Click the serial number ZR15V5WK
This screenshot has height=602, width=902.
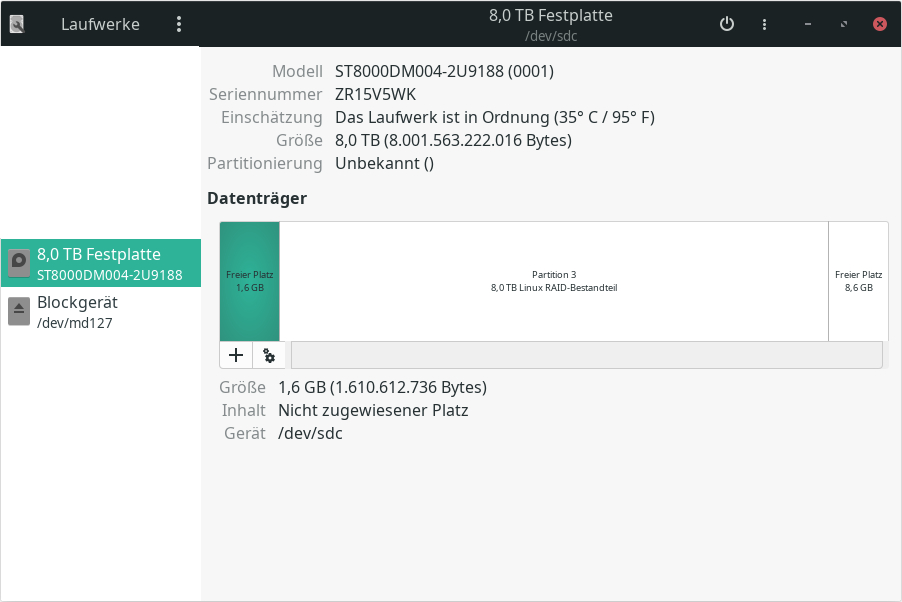pos(375,94)
